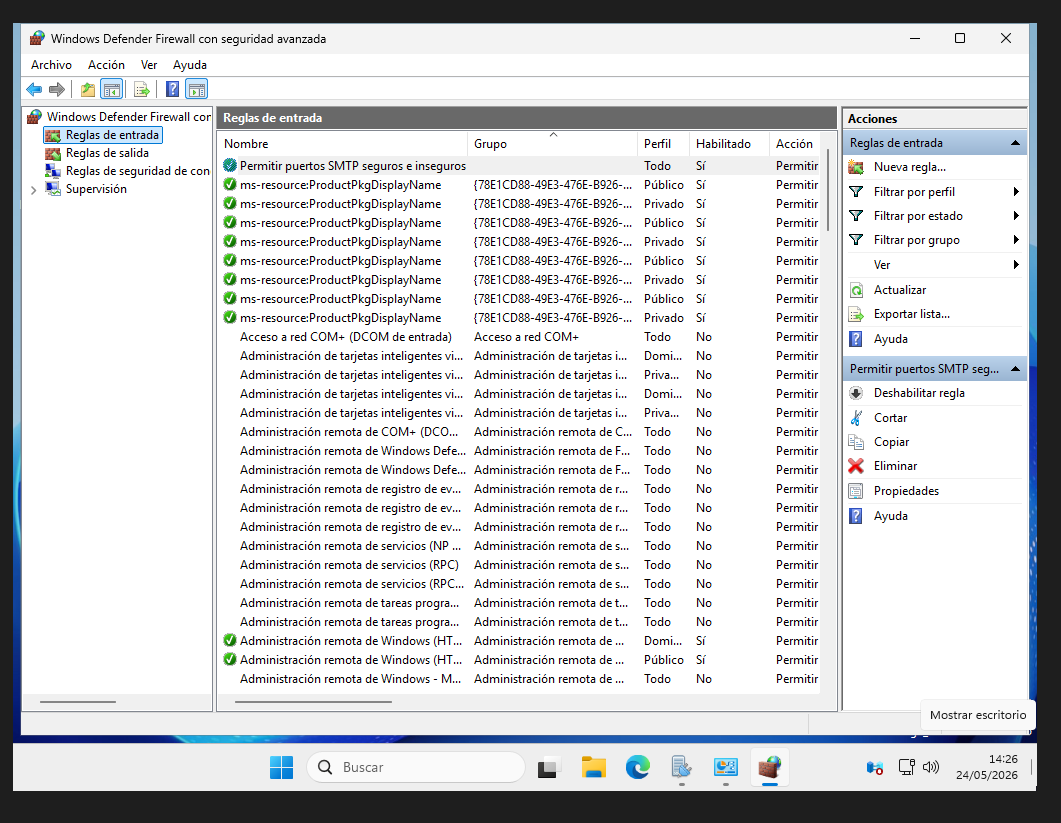The image size is (1061, 823).
Task: Click the Back arrow toolbar icon
Action: click(x=34, y=89)
